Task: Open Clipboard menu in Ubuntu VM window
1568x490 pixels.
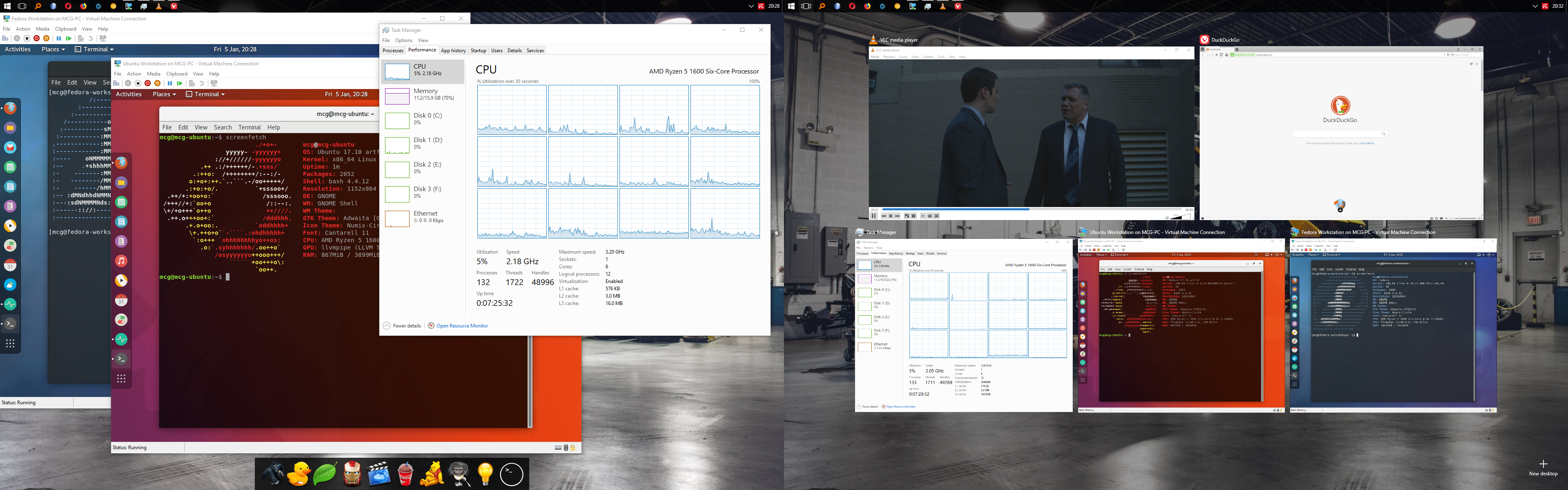Action: click(x=176, y=73)
